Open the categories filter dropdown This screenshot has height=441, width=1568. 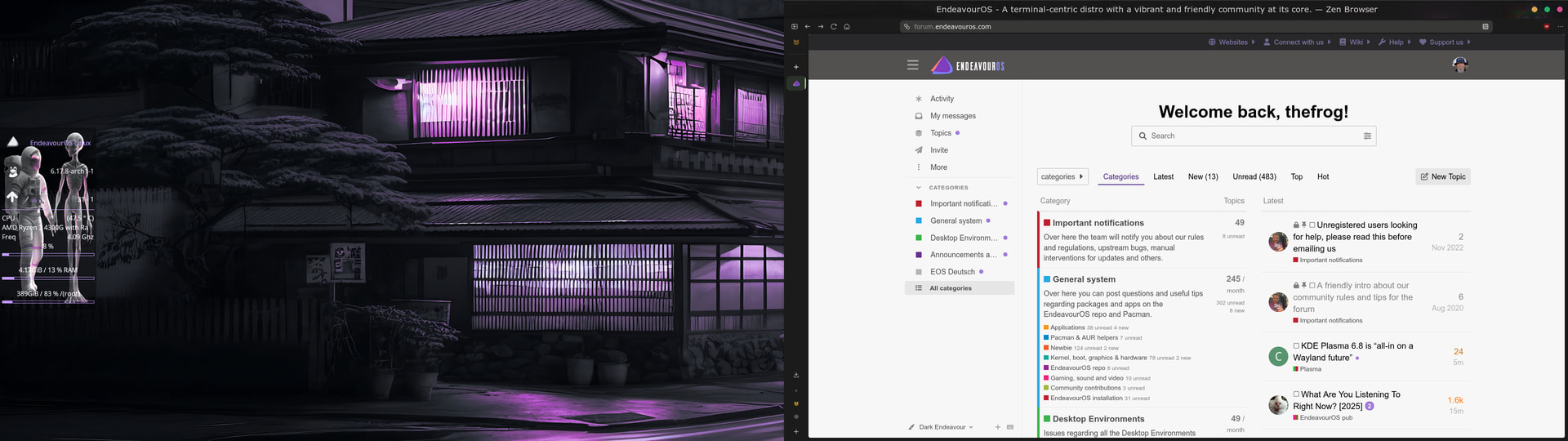click(1062, 176)
